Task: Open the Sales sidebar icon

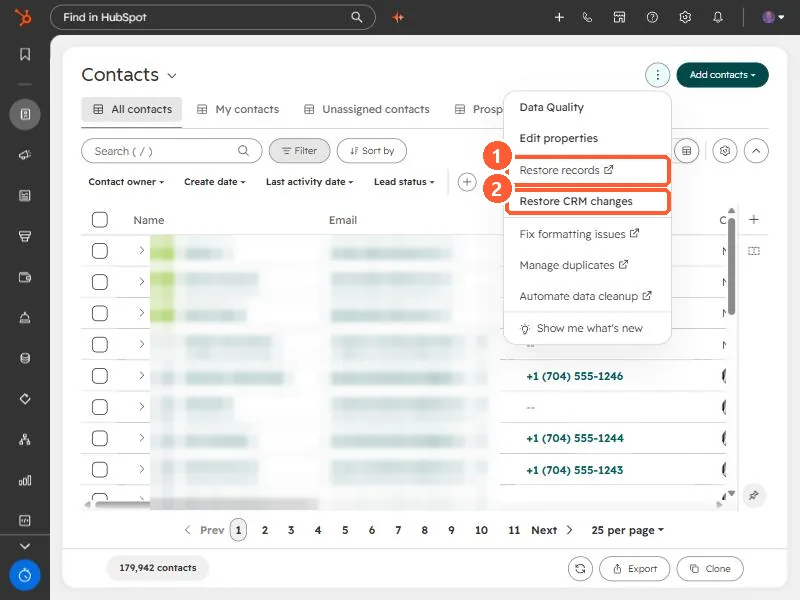Action: (24, 236)
